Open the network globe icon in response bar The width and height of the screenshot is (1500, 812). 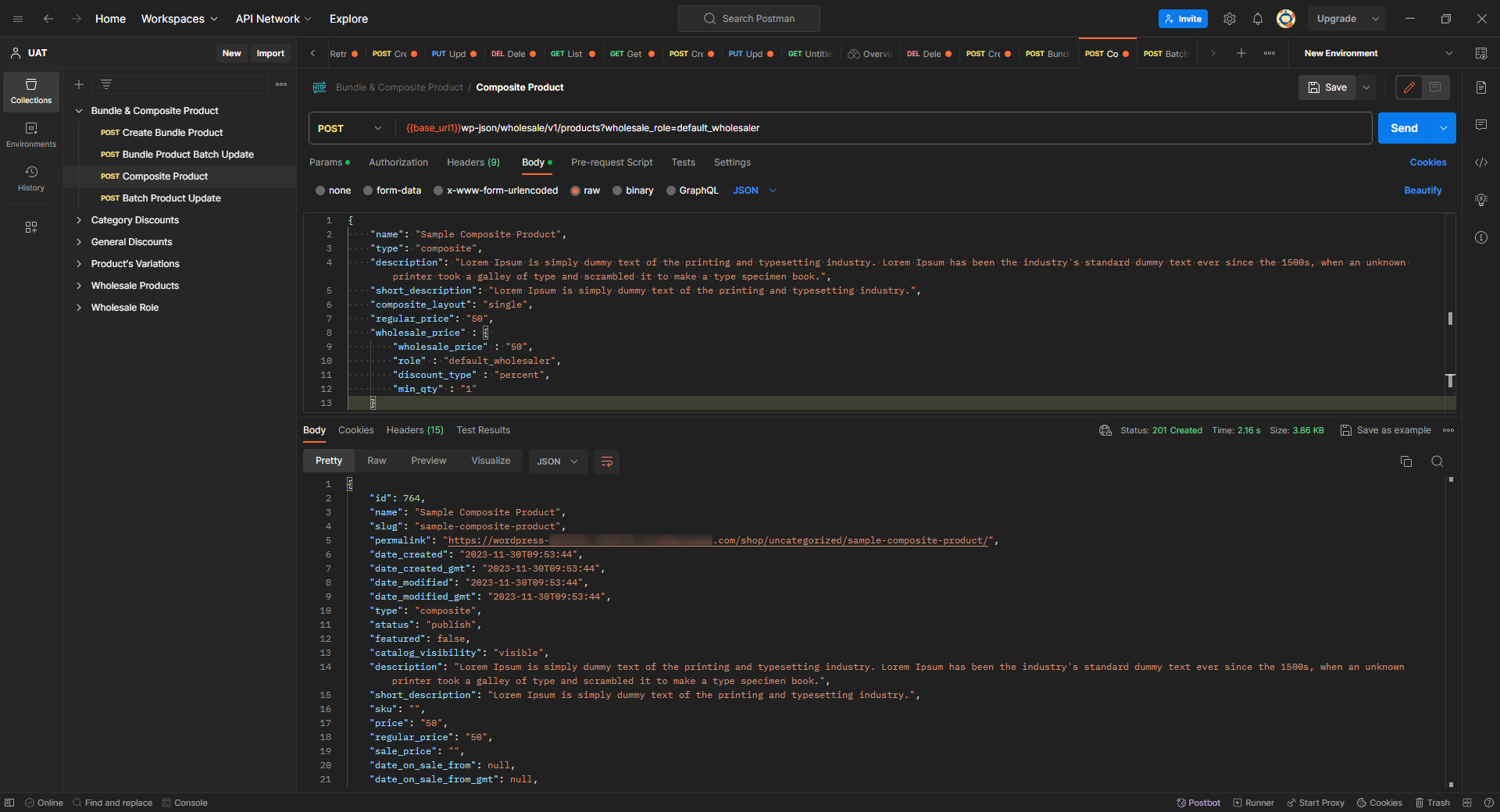1105,430
